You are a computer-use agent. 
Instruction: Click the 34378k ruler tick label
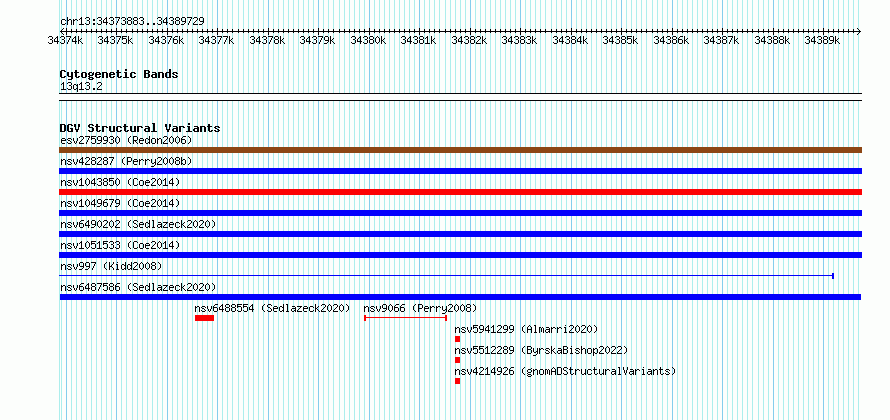267,40
